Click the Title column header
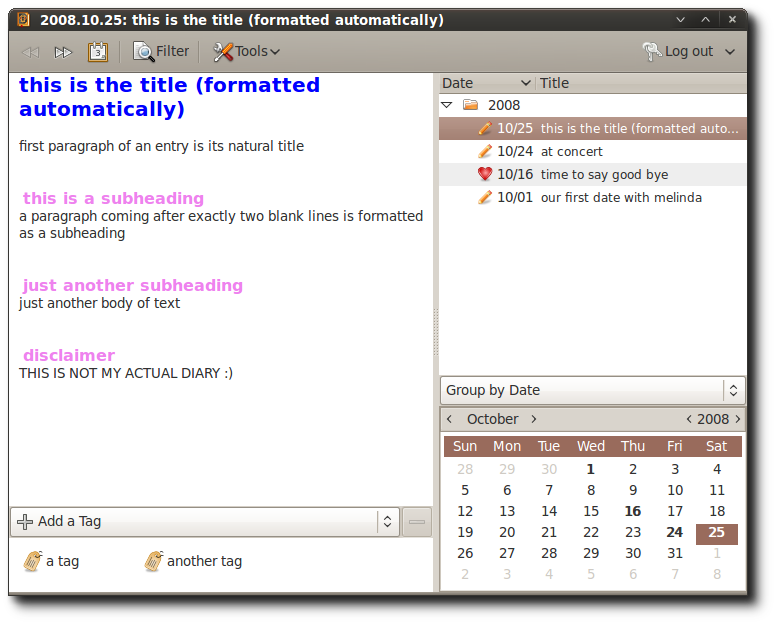780x628 pixels. [x=641, y=83]
